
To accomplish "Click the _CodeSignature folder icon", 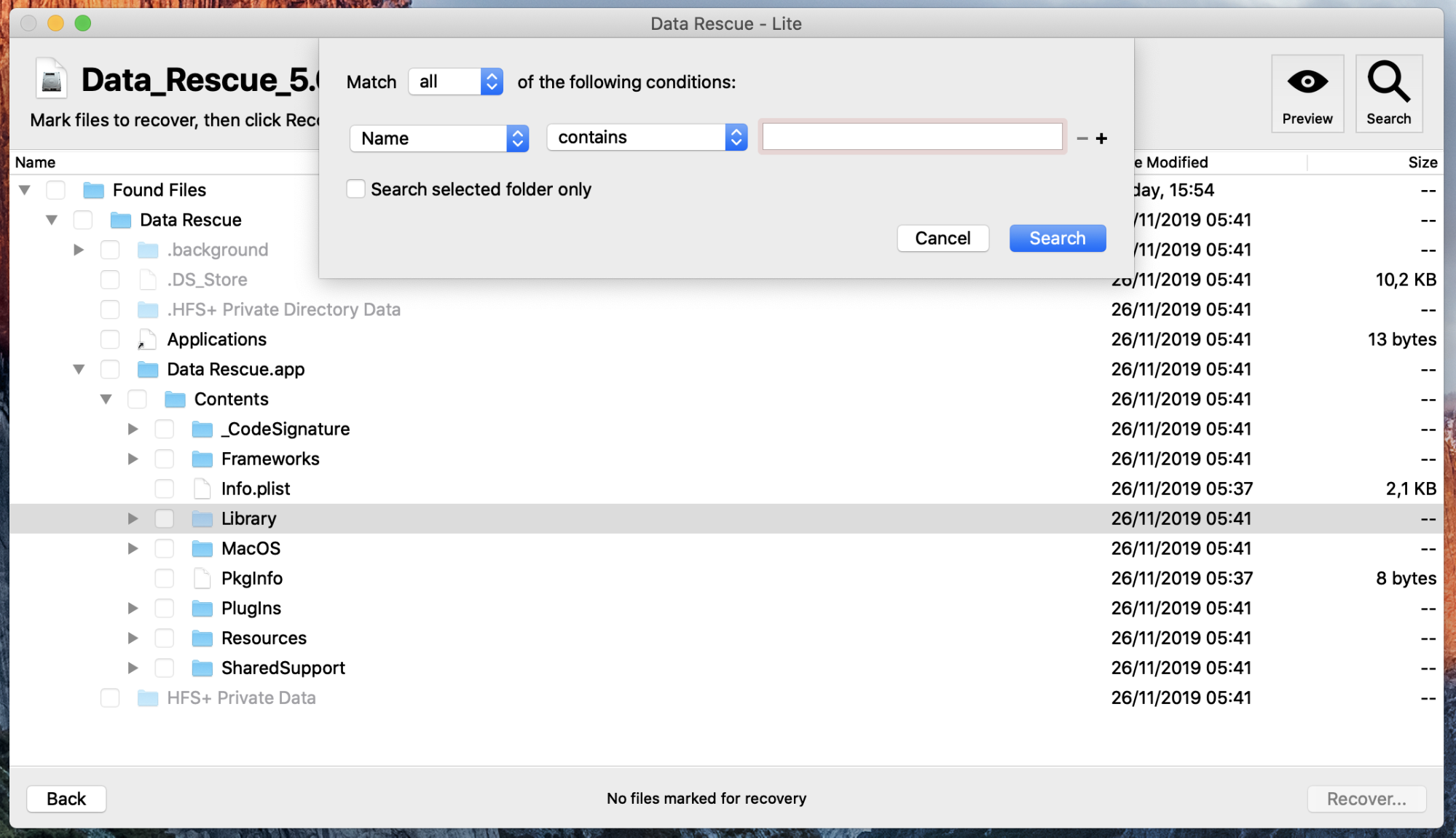I will [x=202, y=429].
